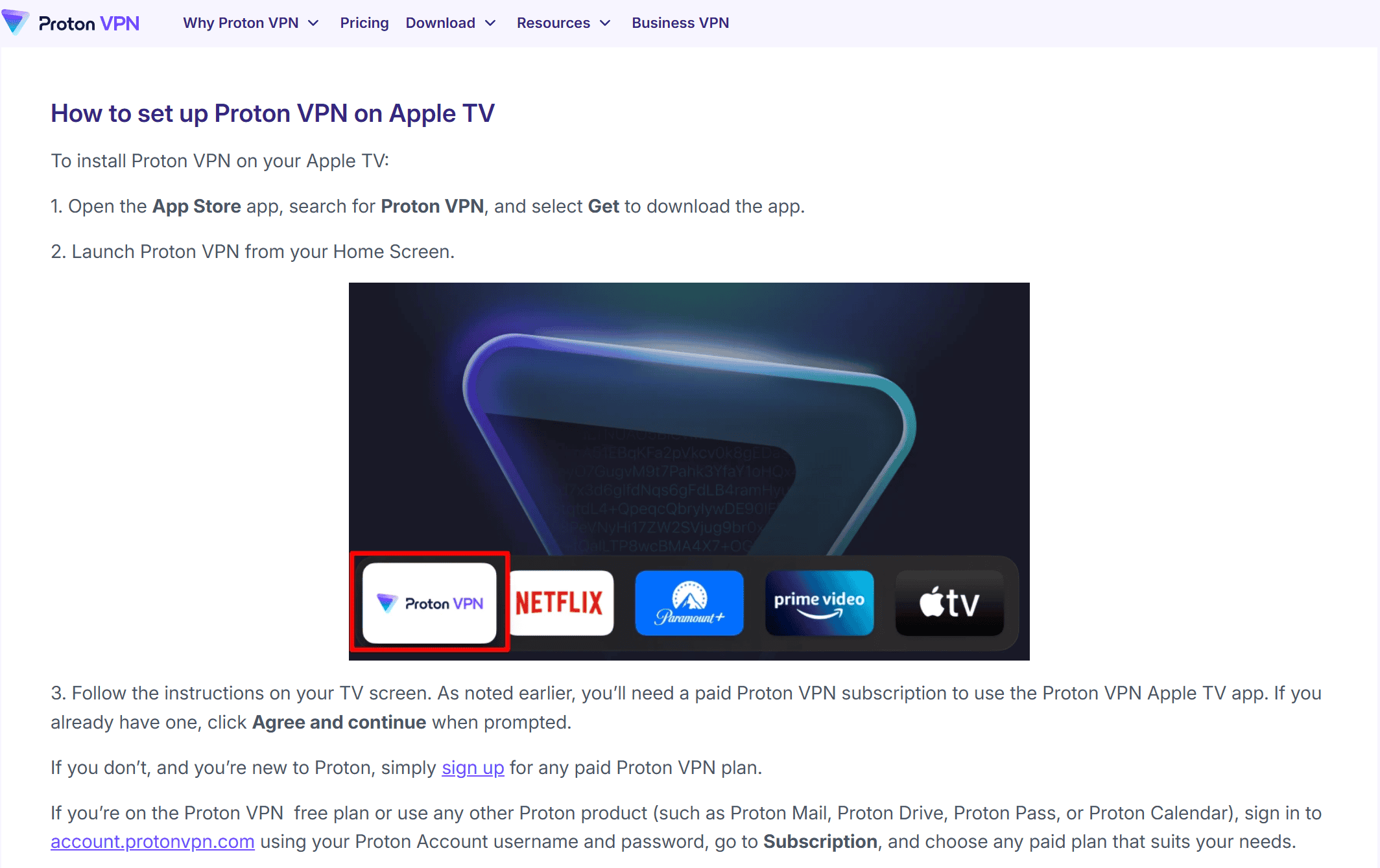Open the Pricing page

point(364,23)
